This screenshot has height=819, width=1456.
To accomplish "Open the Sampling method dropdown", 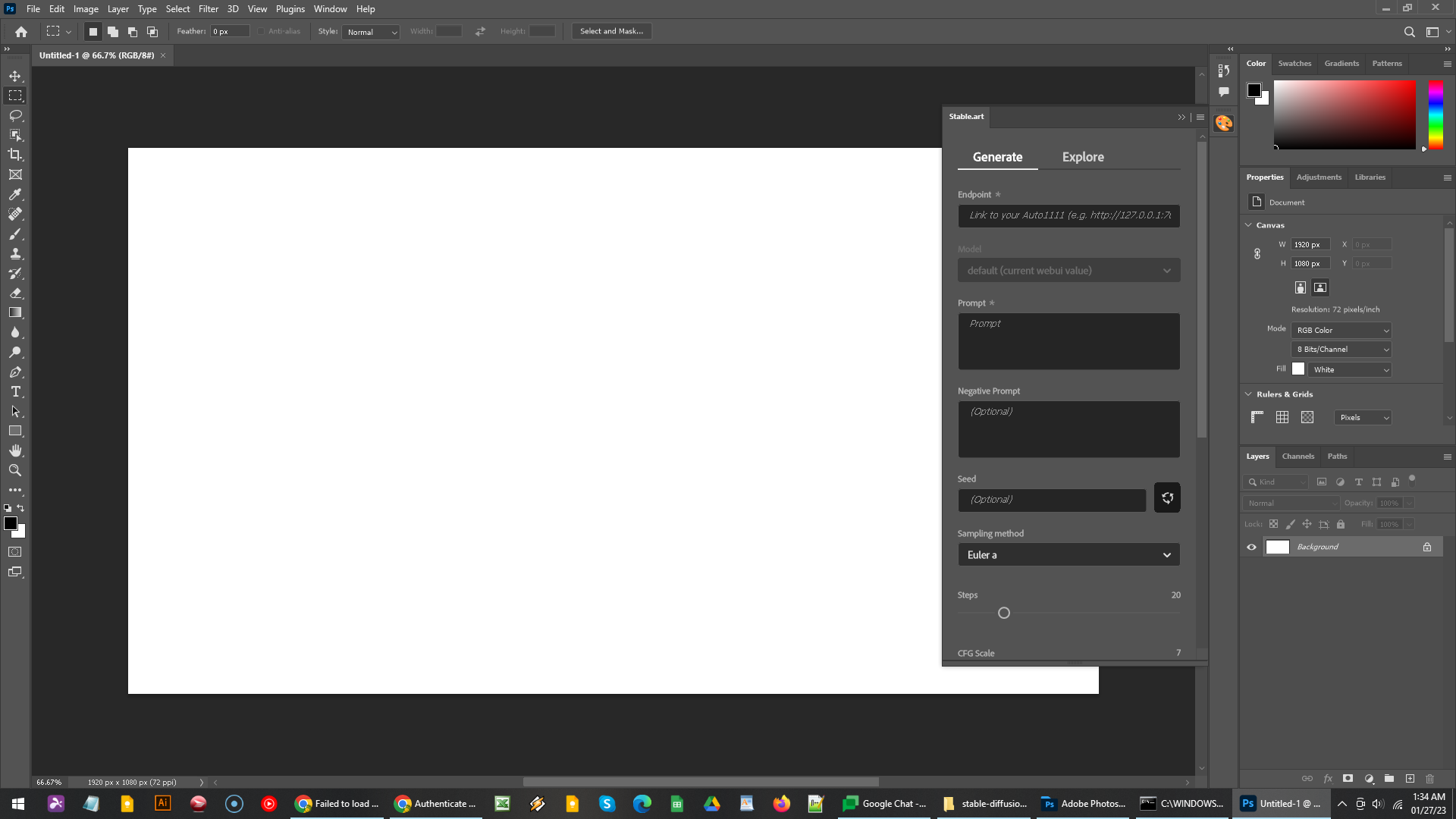I will click(x=1068, y=554).
